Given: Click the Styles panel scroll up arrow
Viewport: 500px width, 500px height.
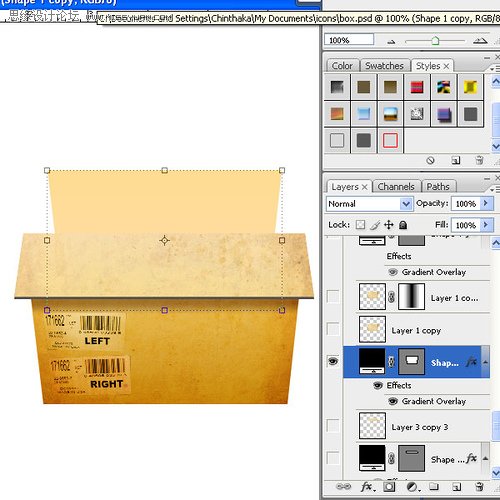Looking at the screenshot, I should tap(496, 81).
